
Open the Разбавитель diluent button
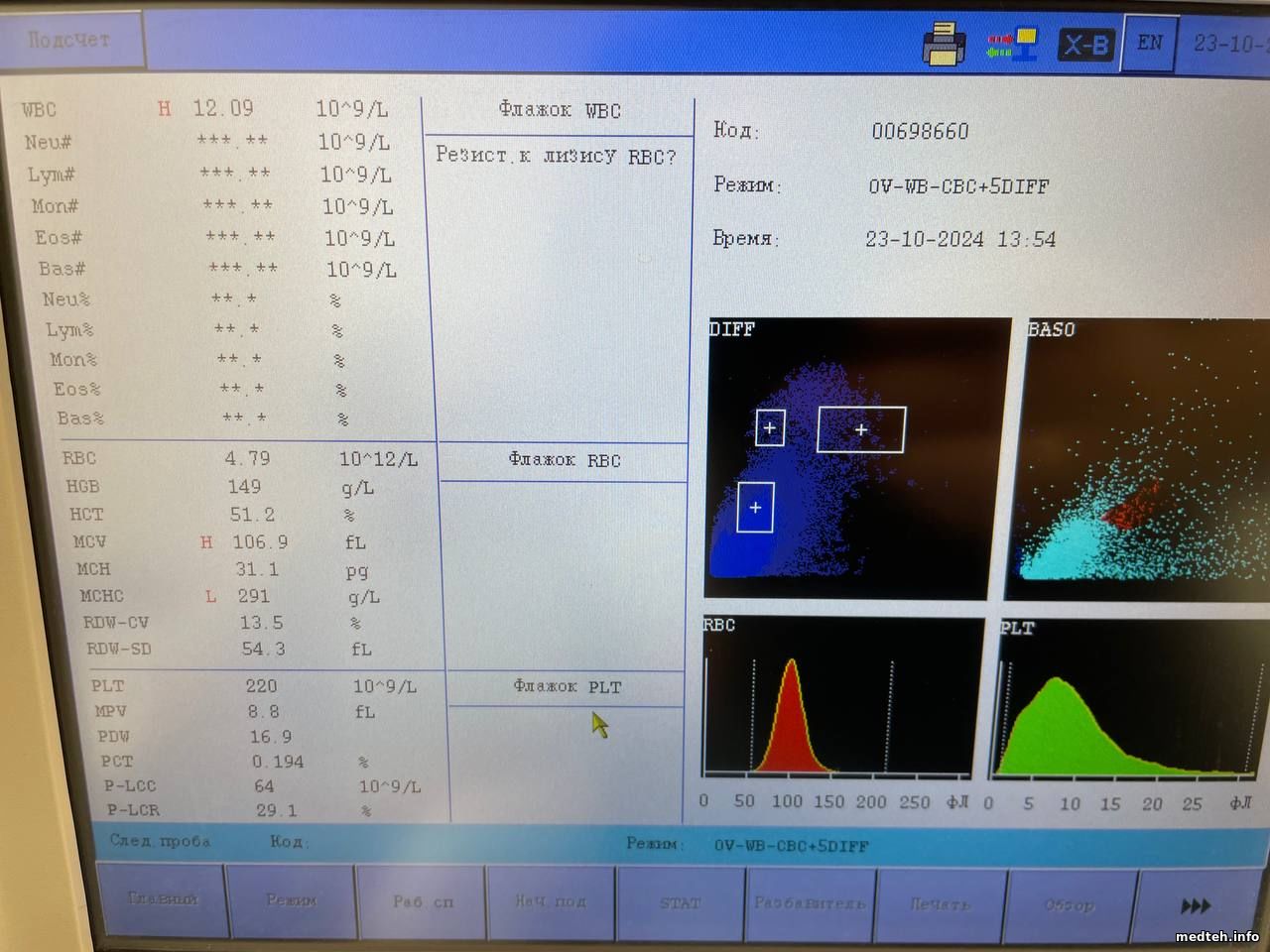(810, 903)
